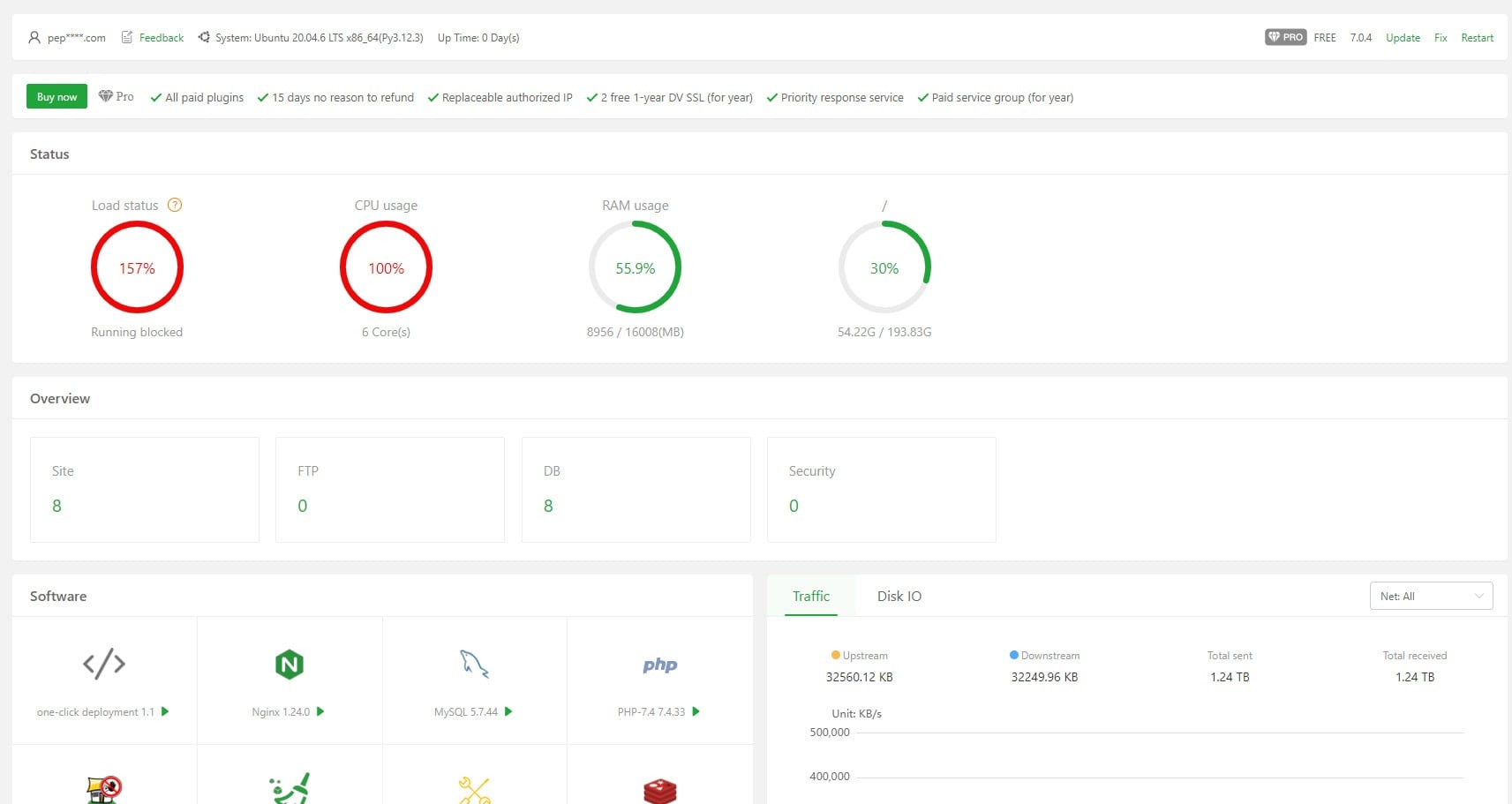Click the green status arrow beside PHP-7.4
1512x804 pixels.
[696, 711]
